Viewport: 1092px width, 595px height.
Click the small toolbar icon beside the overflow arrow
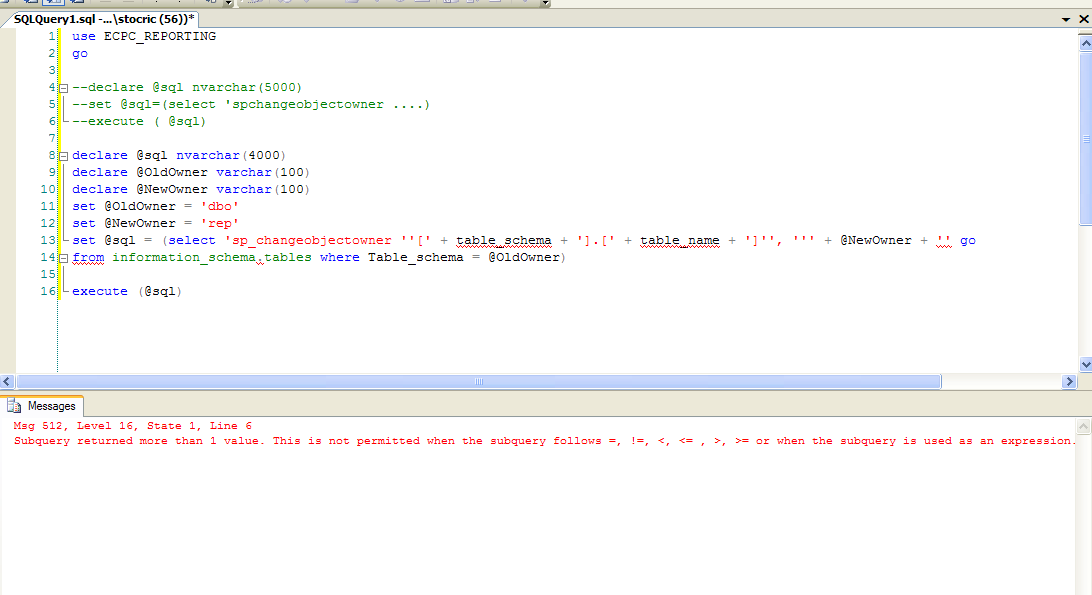pyautogui.click(x=210, y=4)
